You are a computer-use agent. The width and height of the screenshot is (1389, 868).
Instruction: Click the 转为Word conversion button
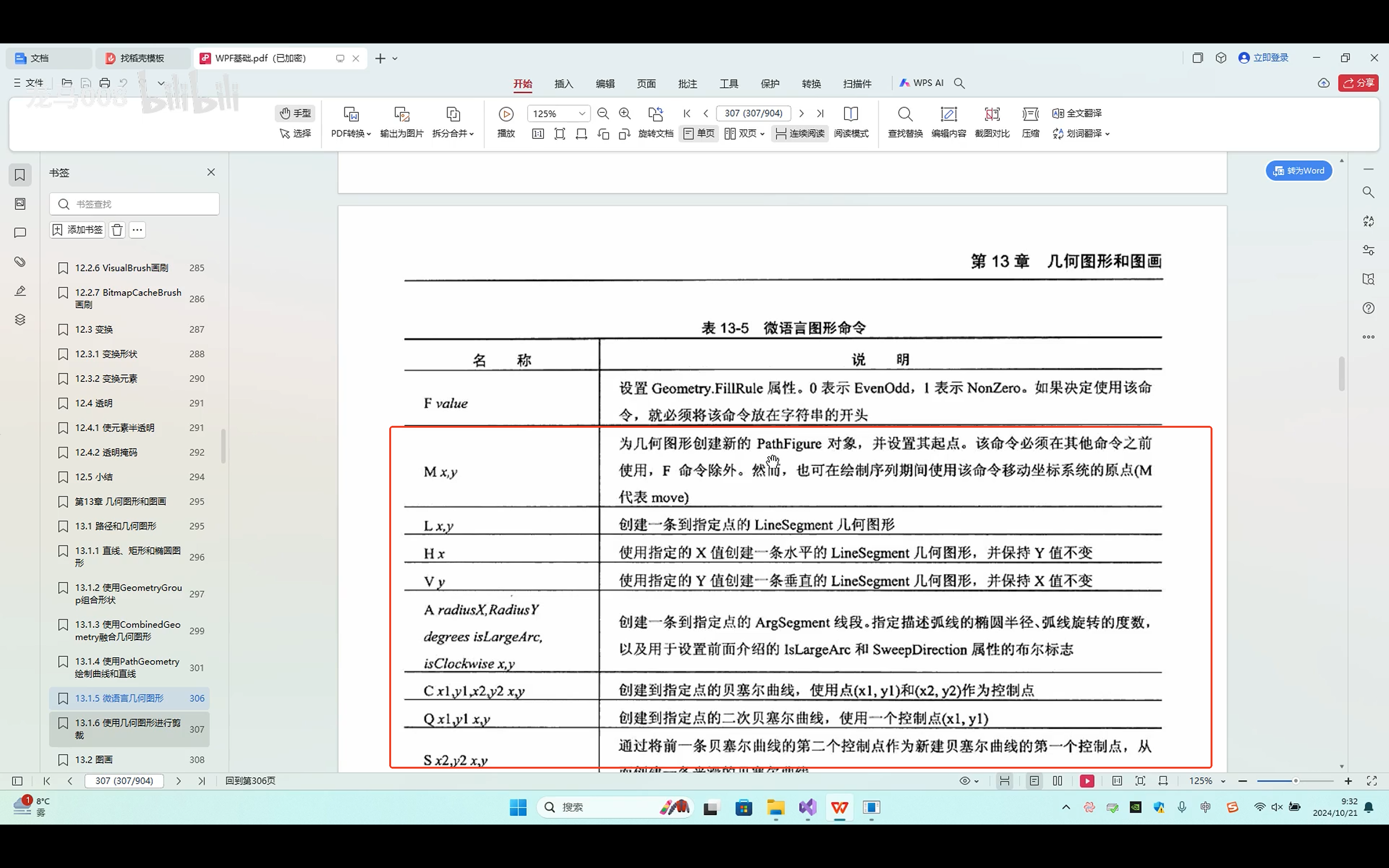[1298, 171]
